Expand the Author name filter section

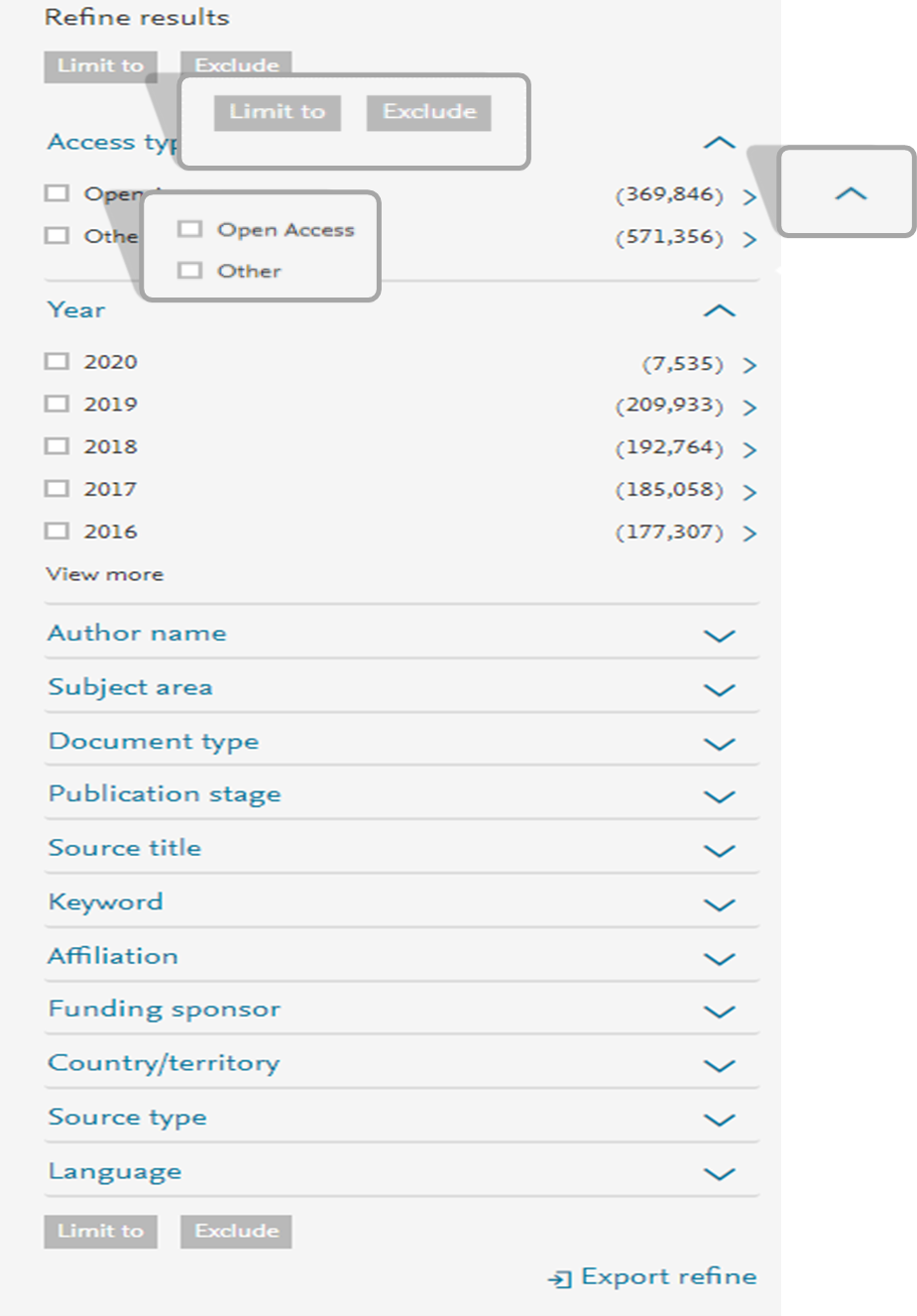[719, 636]
